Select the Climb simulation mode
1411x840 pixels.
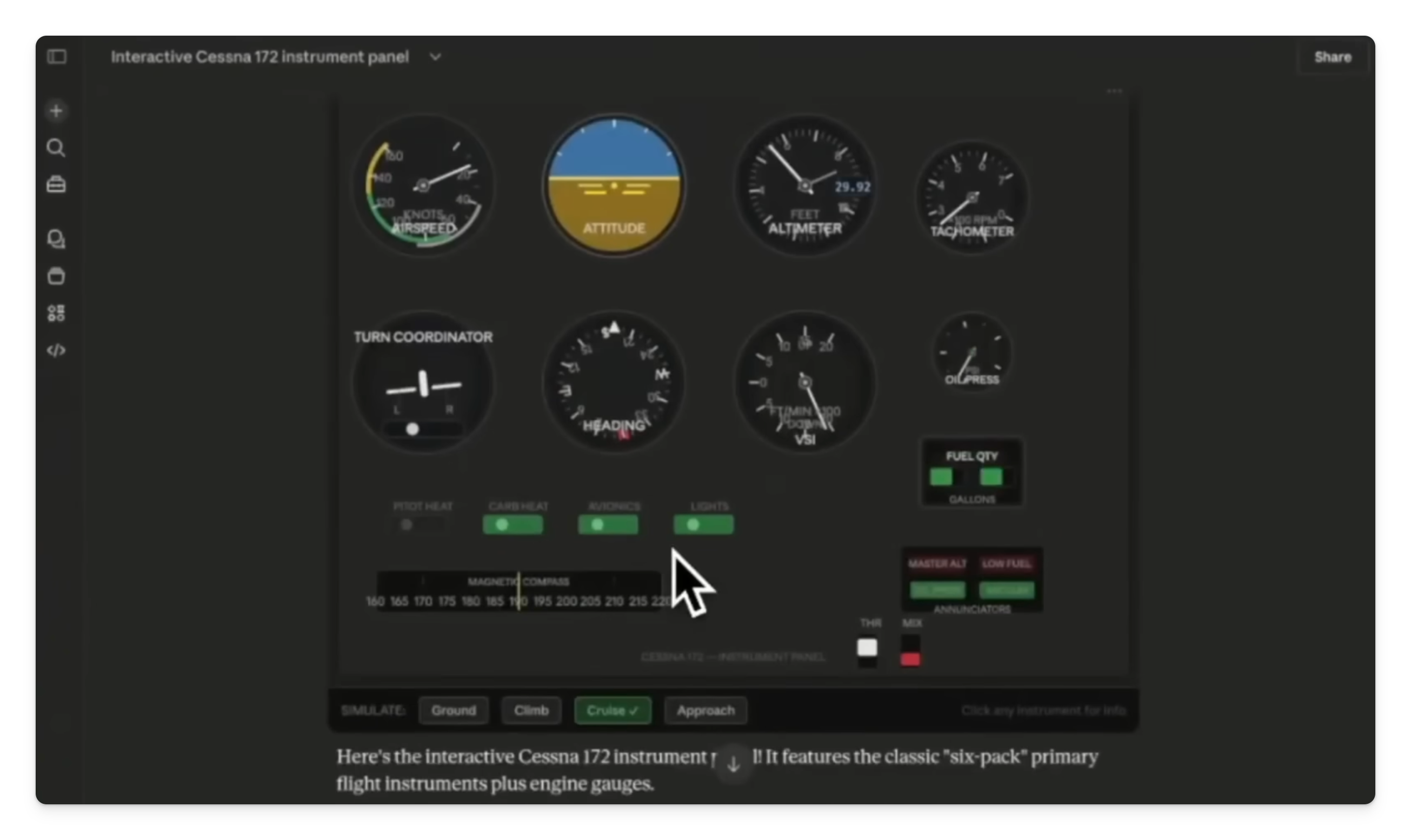[x=531, y=710]
